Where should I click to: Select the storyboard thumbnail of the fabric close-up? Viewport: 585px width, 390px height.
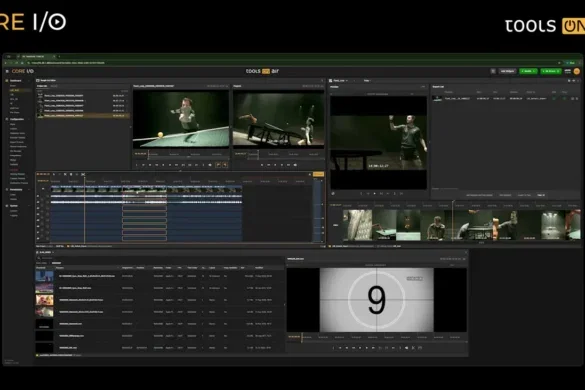pyautogui.click(x=357, y=225)
